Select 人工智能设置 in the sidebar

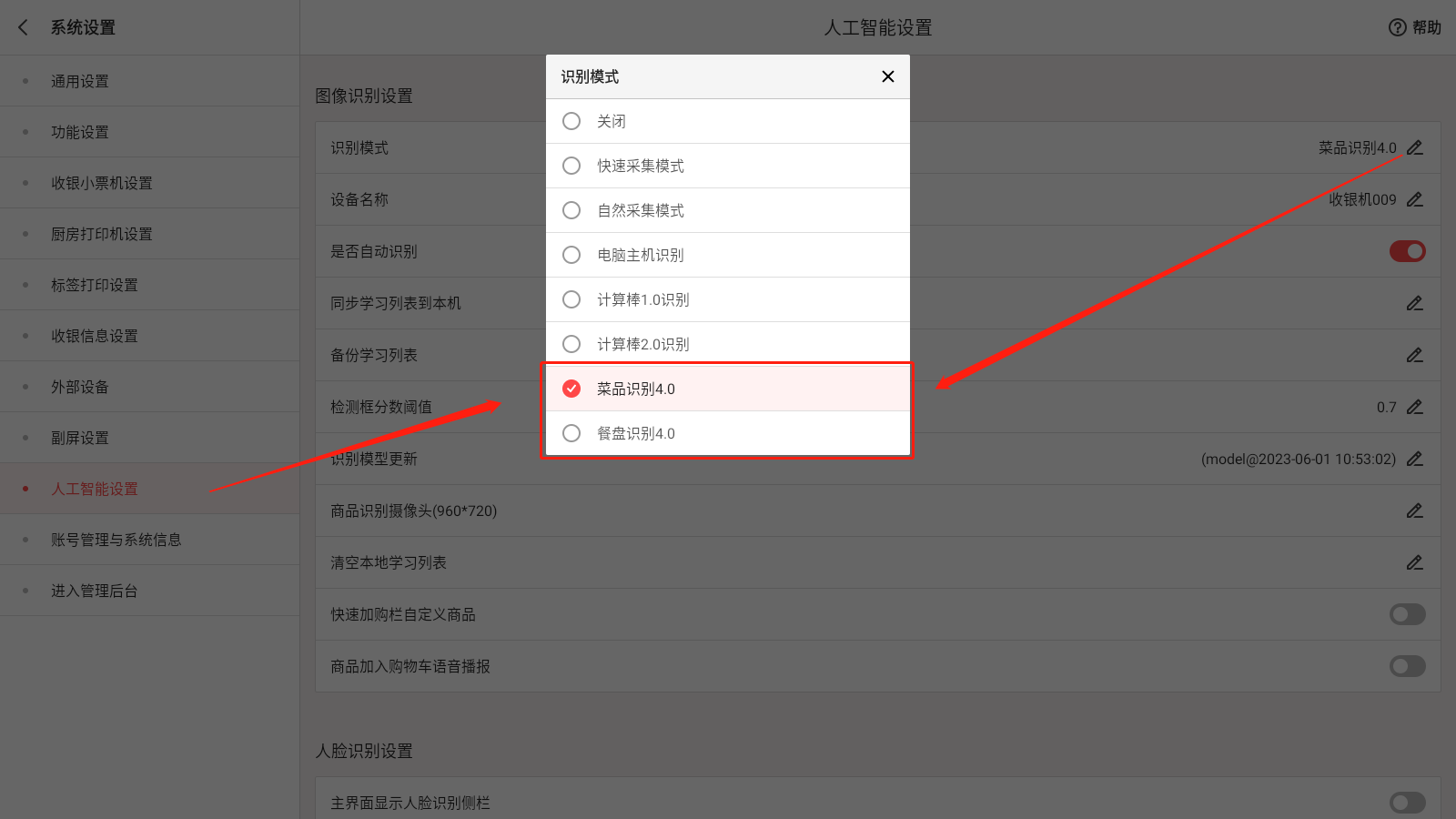149,489
